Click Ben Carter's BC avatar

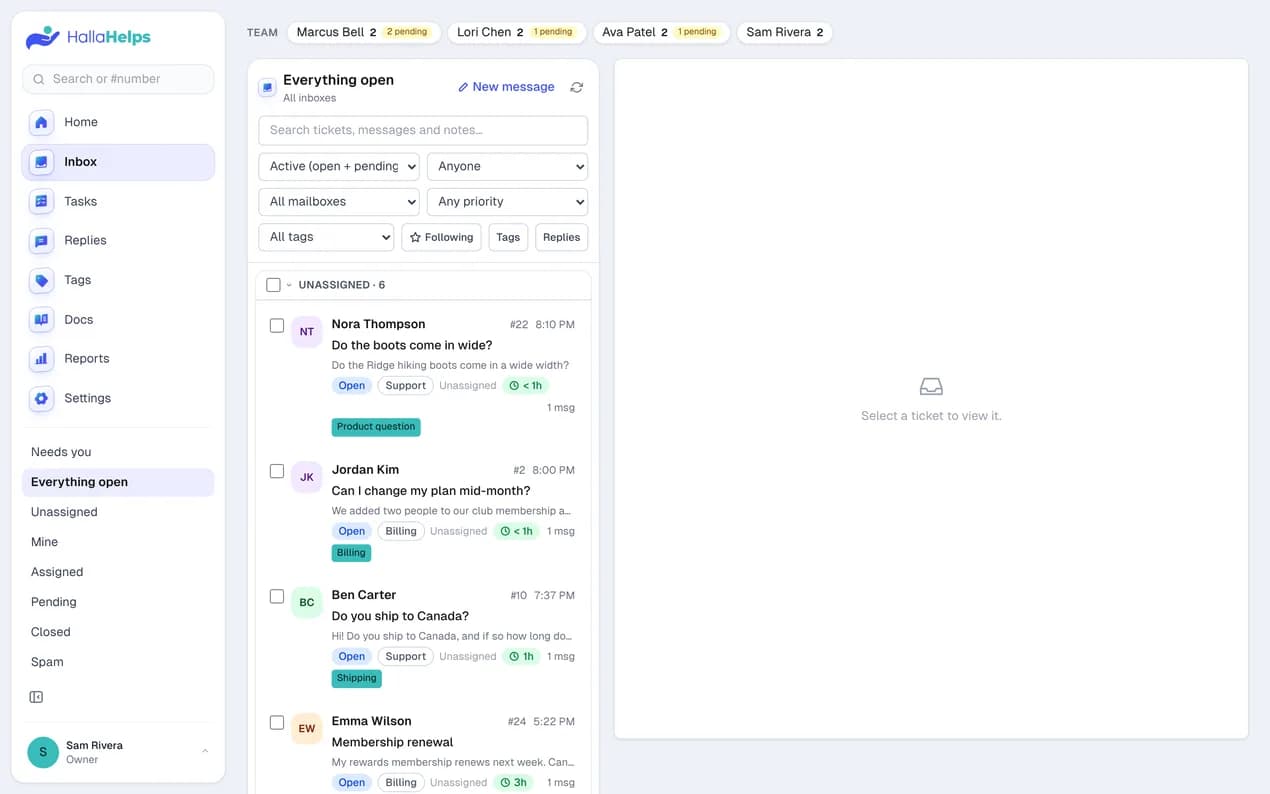(307, 602)
